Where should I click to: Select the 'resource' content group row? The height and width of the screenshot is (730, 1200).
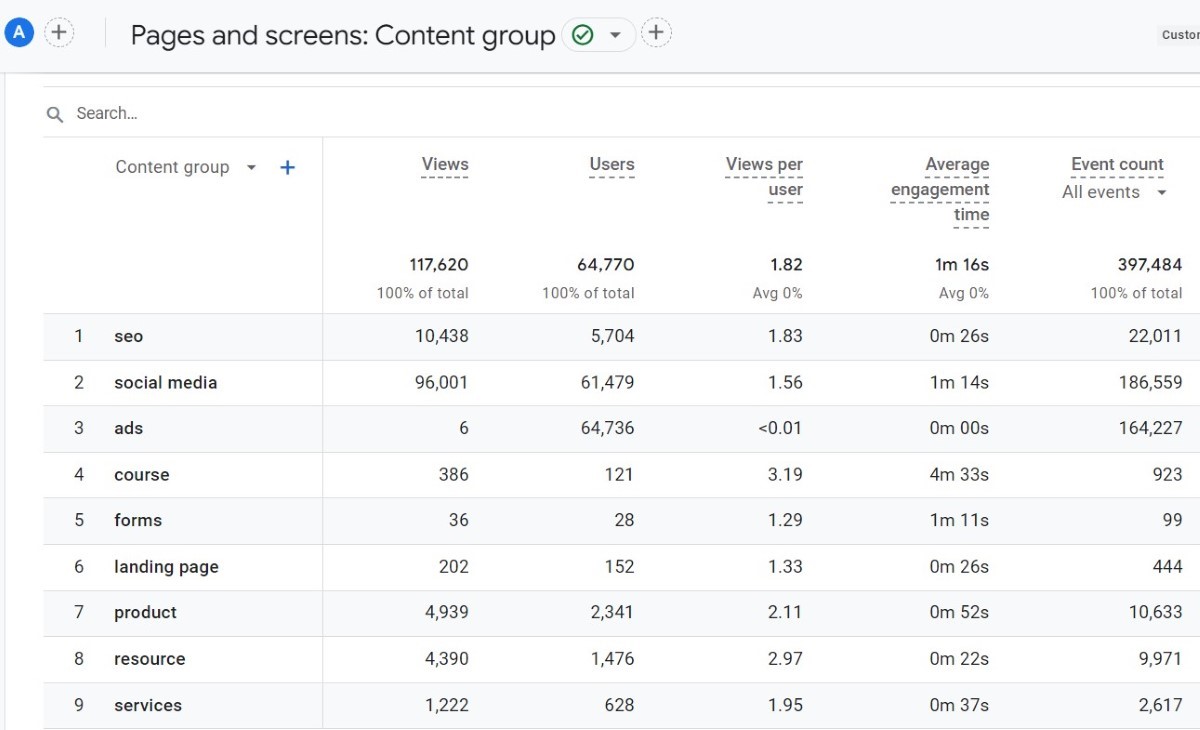point(621,659)
